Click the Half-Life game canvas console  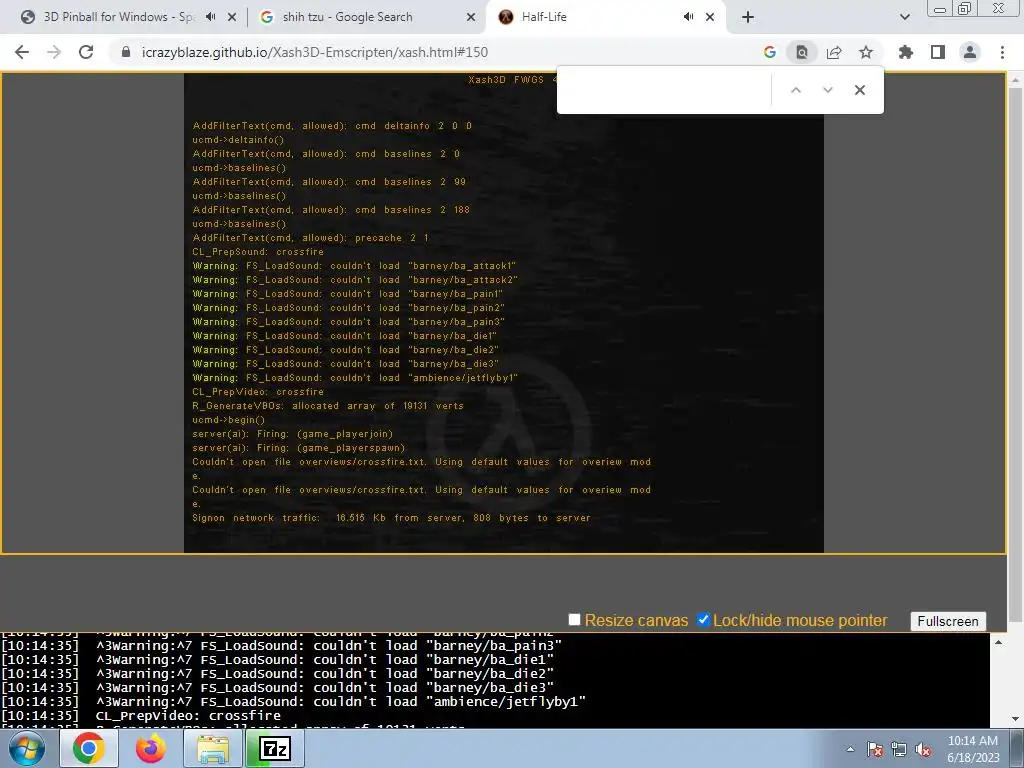pyautogui.click(x=504, y=313)
